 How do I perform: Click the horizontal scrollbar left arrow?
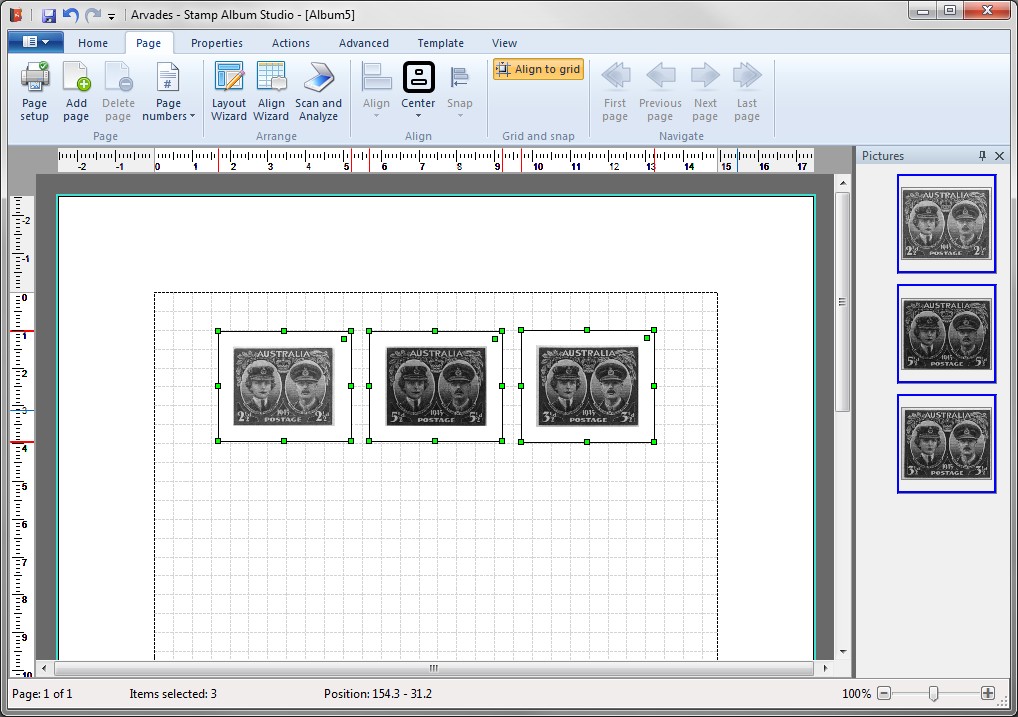pos(44,668)
